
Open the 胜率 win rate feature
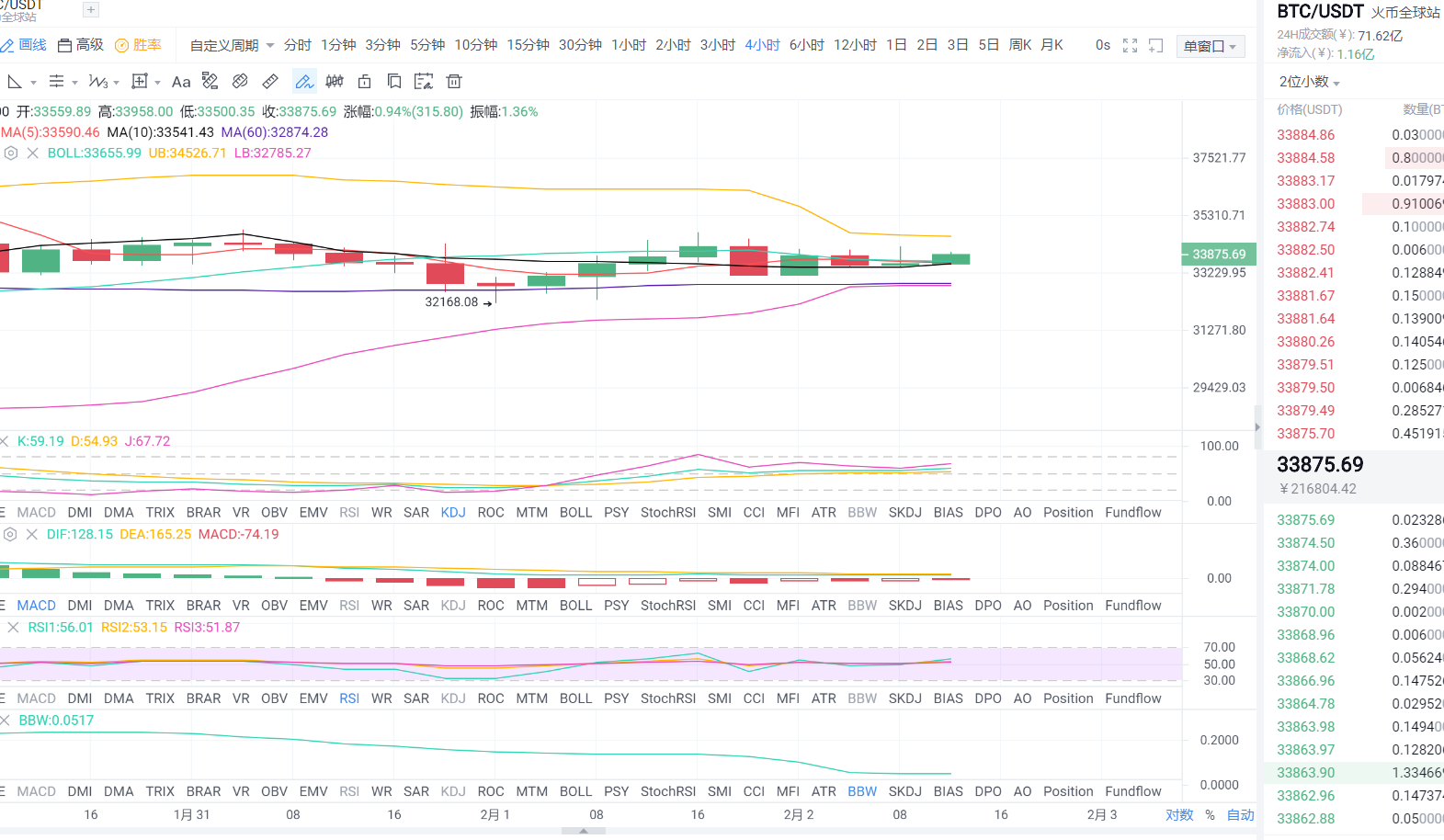point(138,45)
